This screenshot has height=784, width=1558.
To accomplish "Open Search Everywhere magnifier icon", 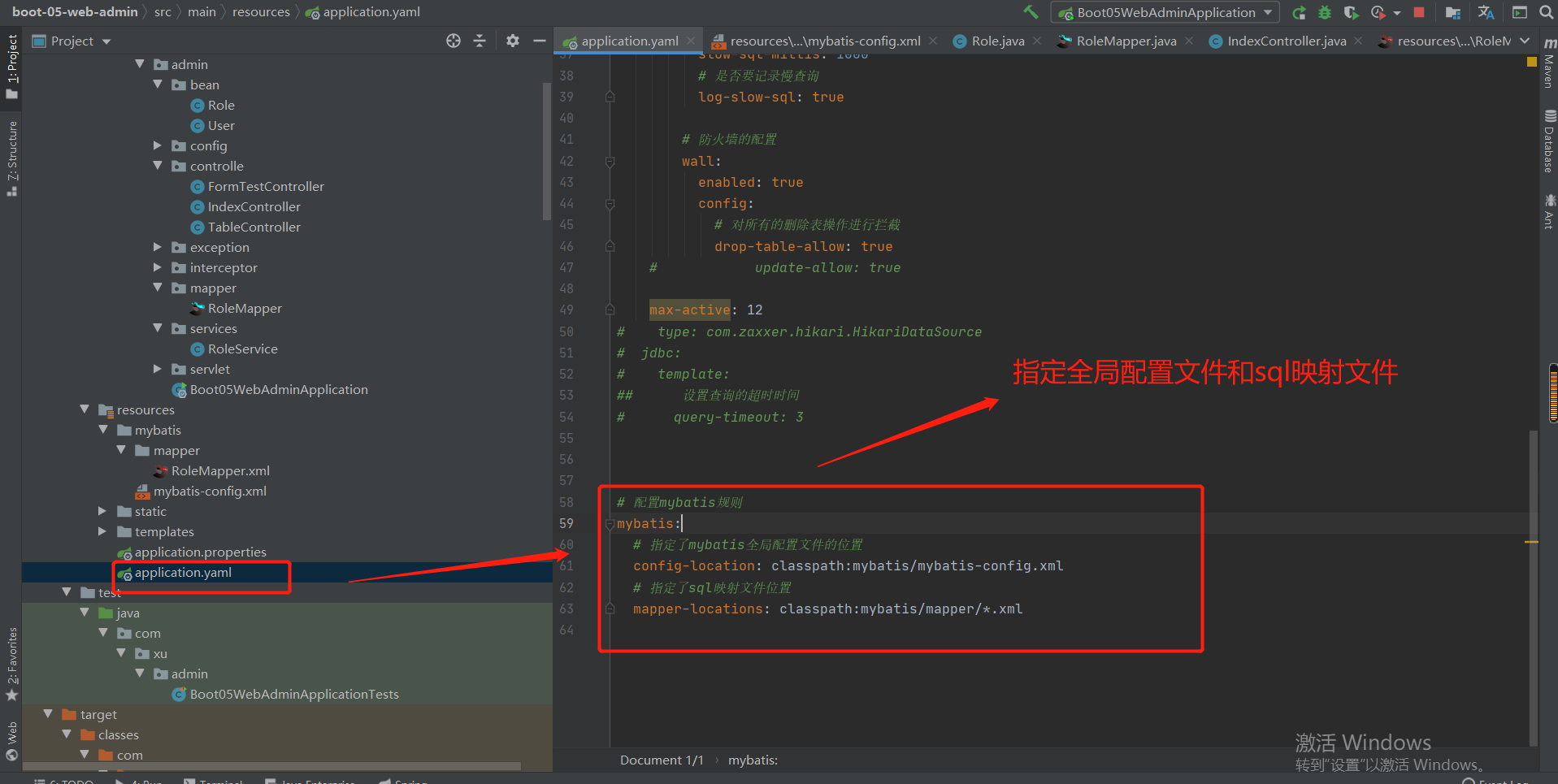I will [x=1546, y=12].
